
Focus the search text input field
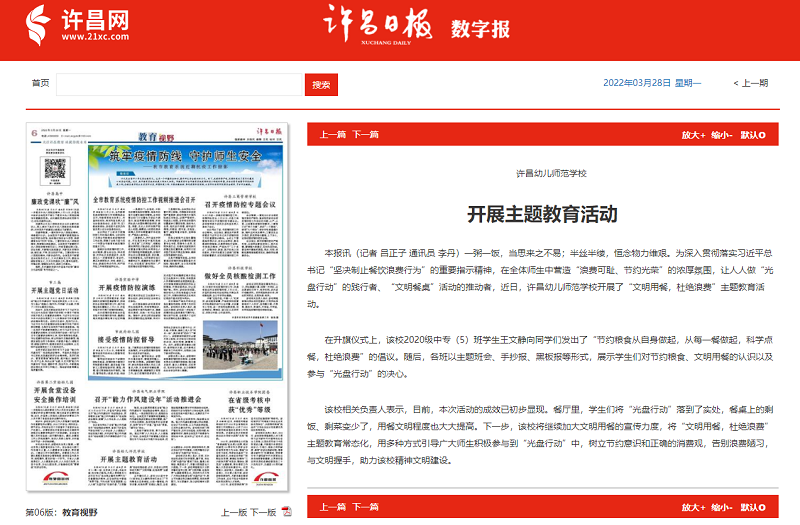click(x=180, y=84)
